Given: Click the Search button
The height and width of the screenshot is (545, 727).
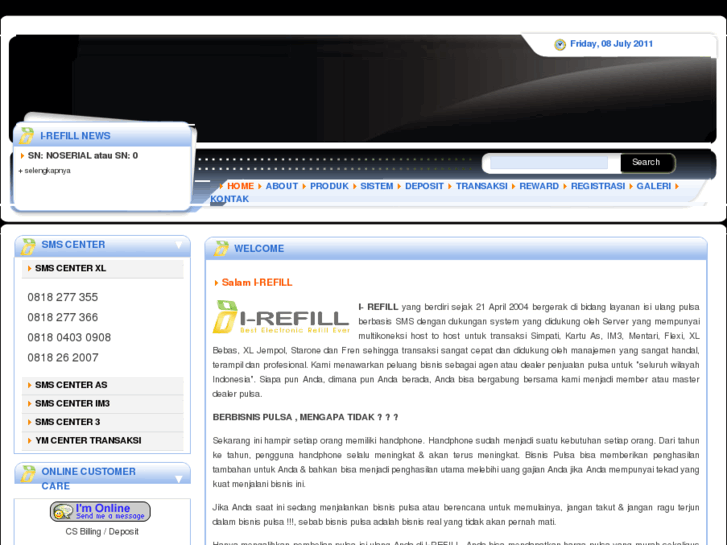Looking at the screenshot, I should 646,162.
